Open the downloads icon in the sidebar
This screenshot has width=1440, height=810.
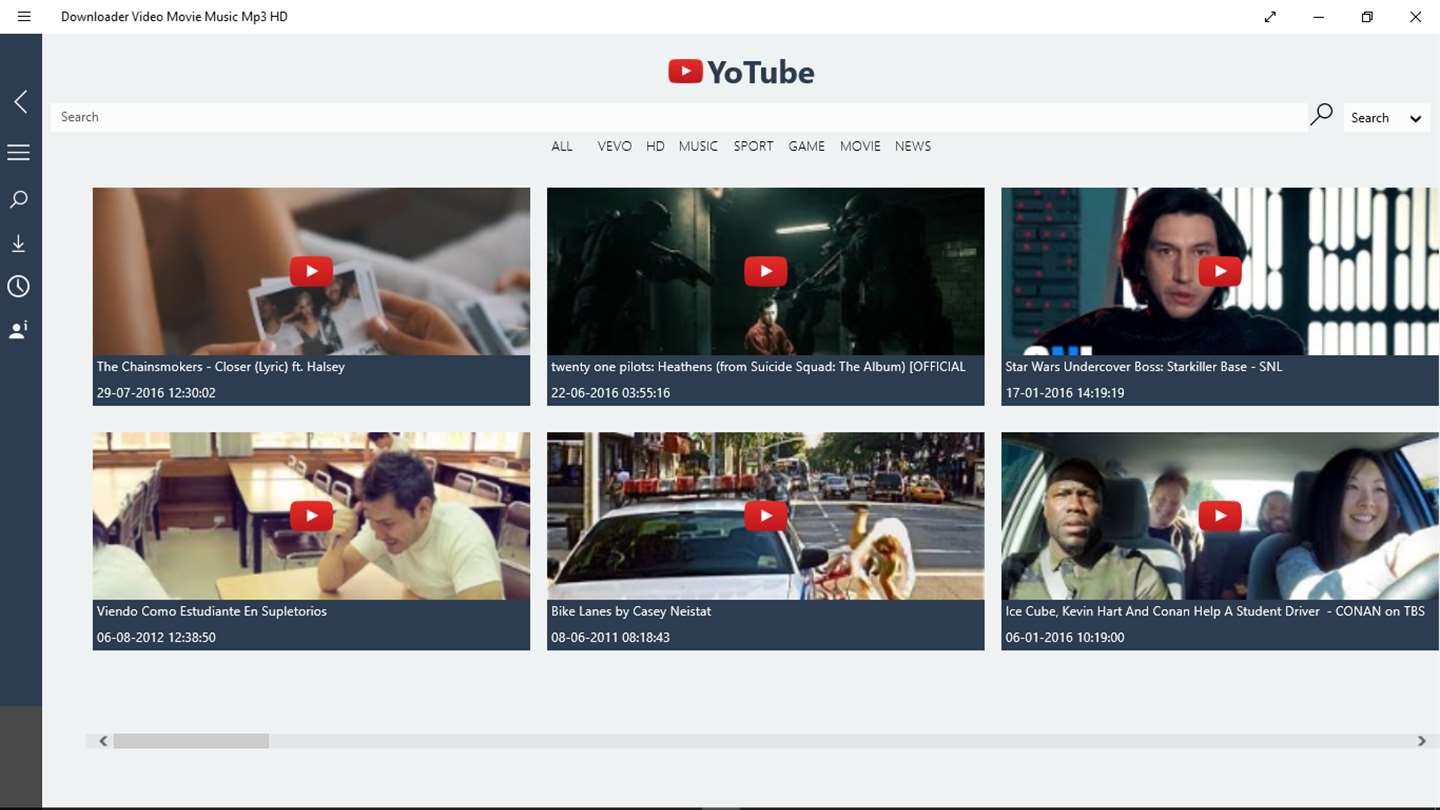(x=18, y=243)
